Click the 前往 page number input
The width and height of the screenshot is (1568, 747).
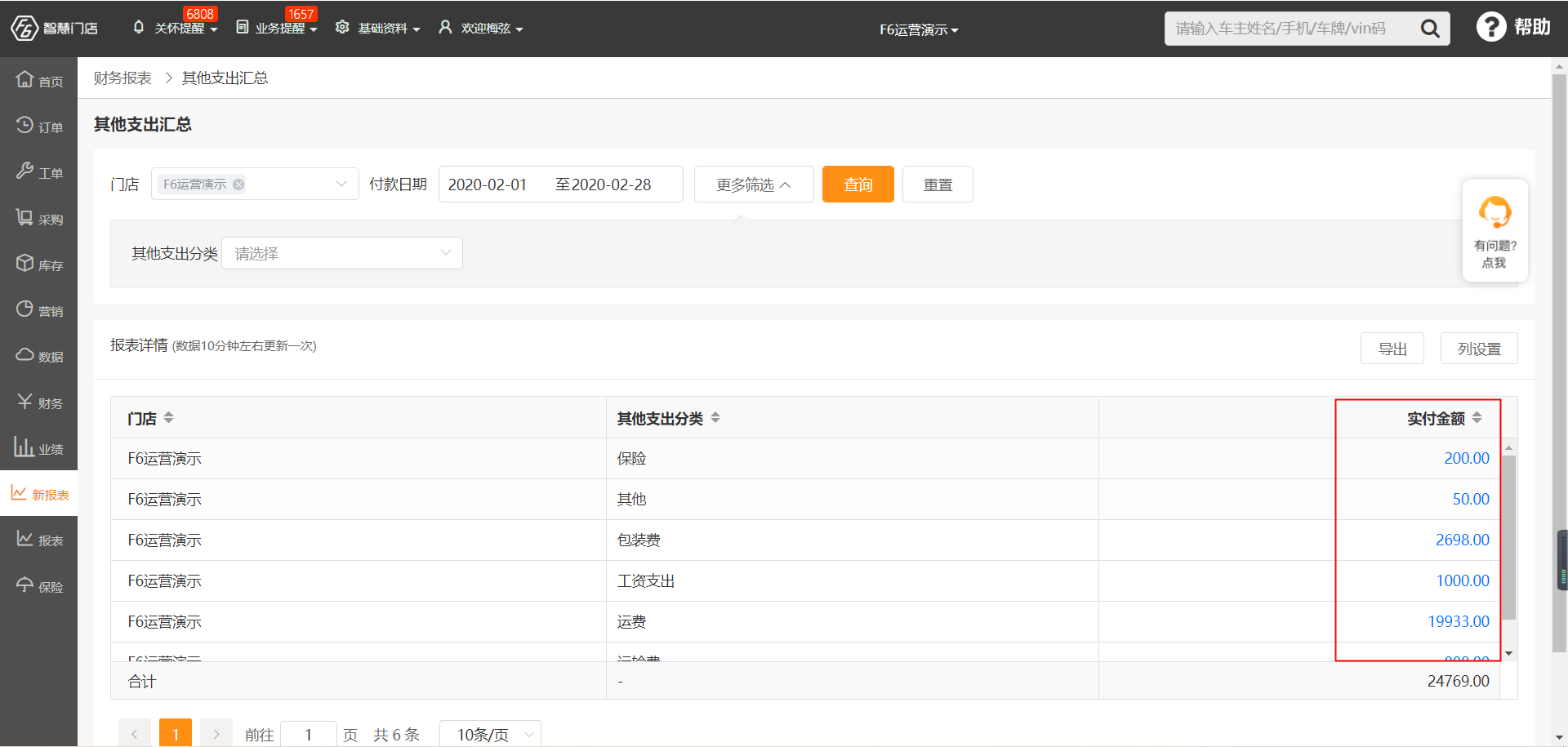point(309,734)
